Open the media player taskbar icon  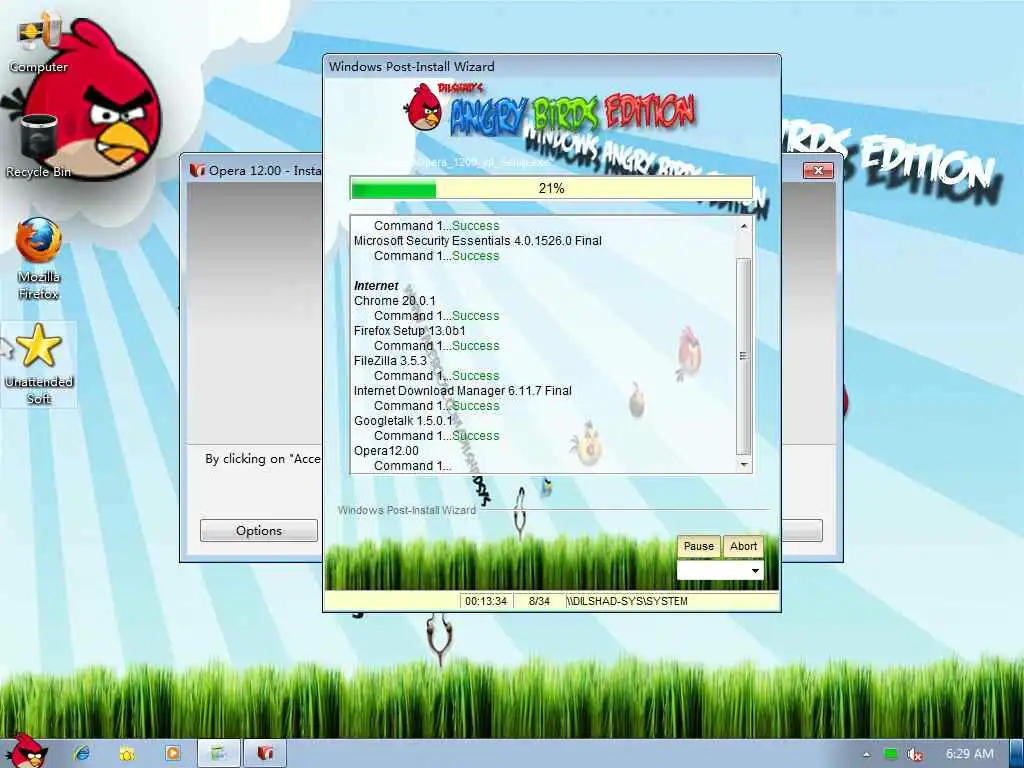[172, 753]
